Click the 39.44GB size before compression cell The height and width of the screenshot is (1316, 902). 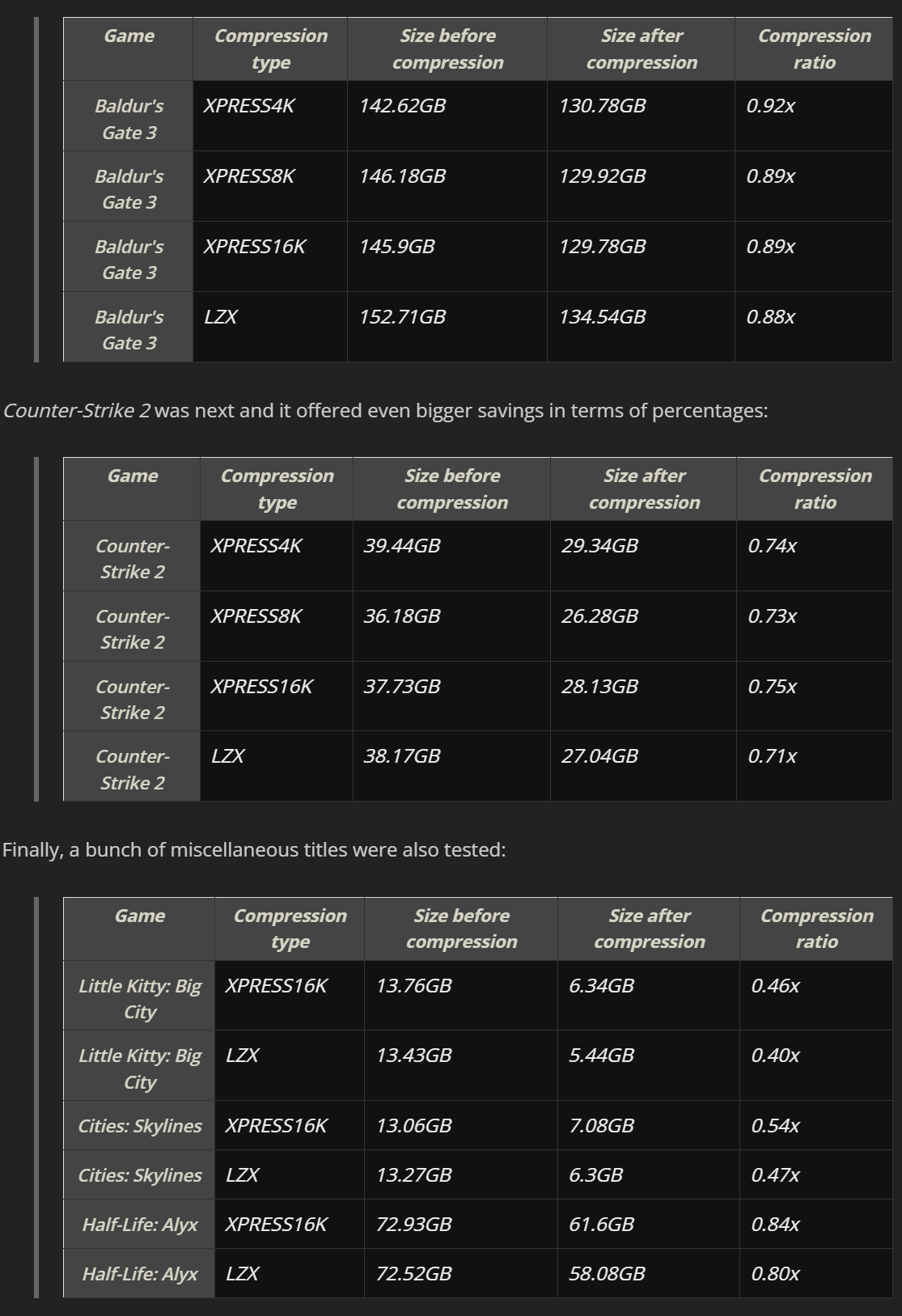click(x=401, y=546)
